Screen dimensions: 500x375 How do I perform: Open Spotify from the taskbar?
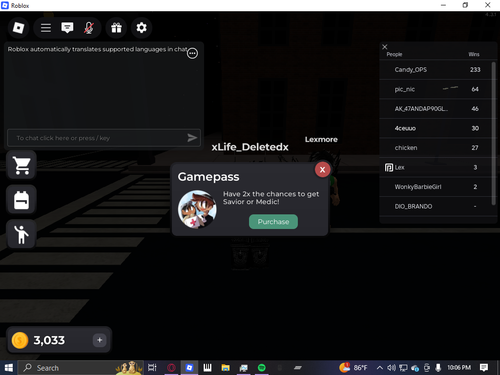tap(262, 368)
